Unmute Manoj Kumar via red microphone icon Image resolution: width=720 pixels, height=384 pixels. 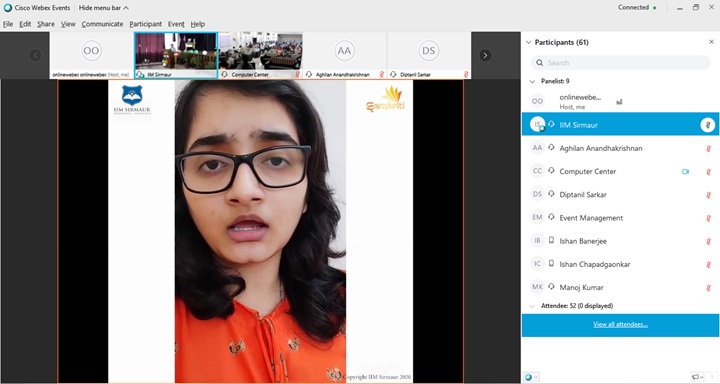click(x=708, y=288)
